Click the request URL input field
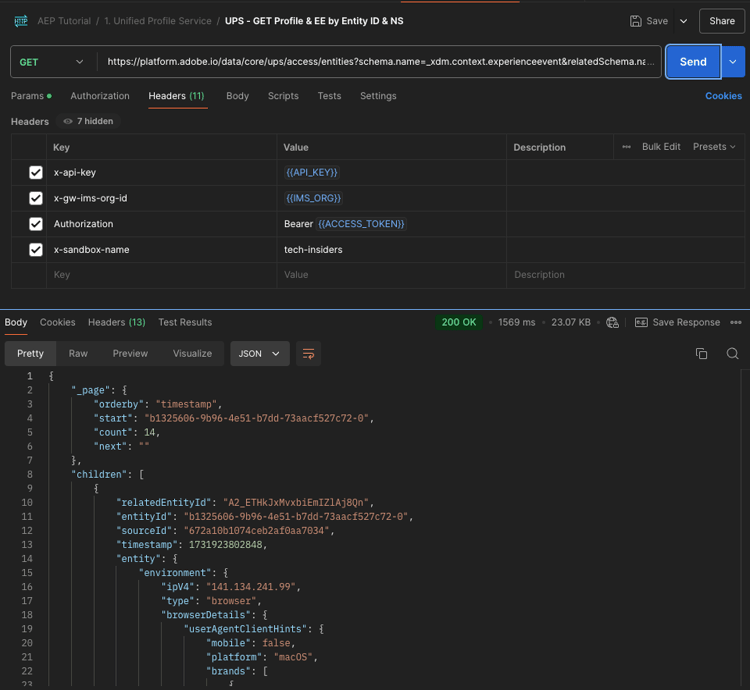The height and width of the screenshot is (690, 750). [x=380, y=62]
